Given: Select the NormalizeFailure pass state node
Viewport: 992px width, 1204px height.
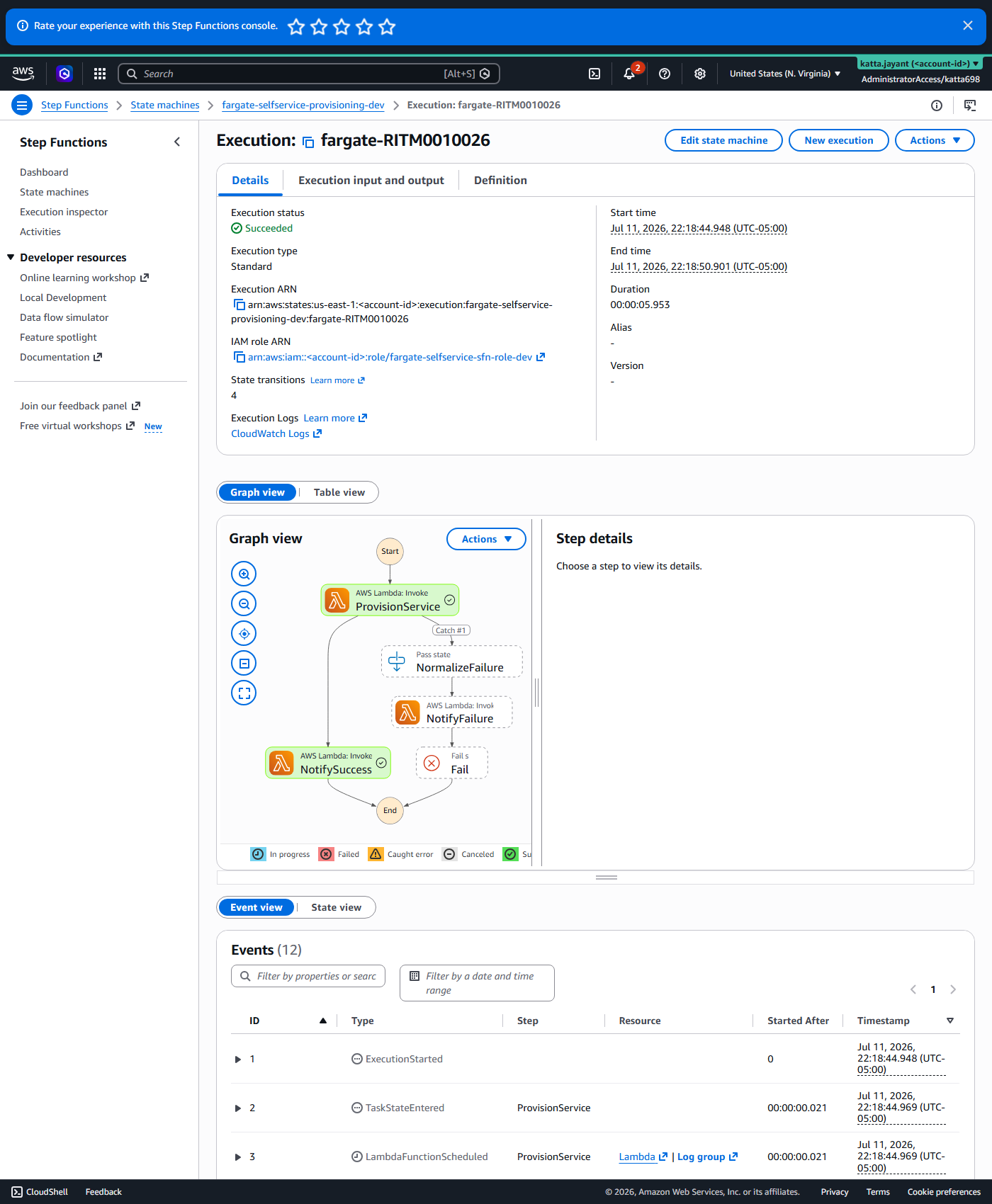Looking at the screenshot, I should [x=452, y=661].
